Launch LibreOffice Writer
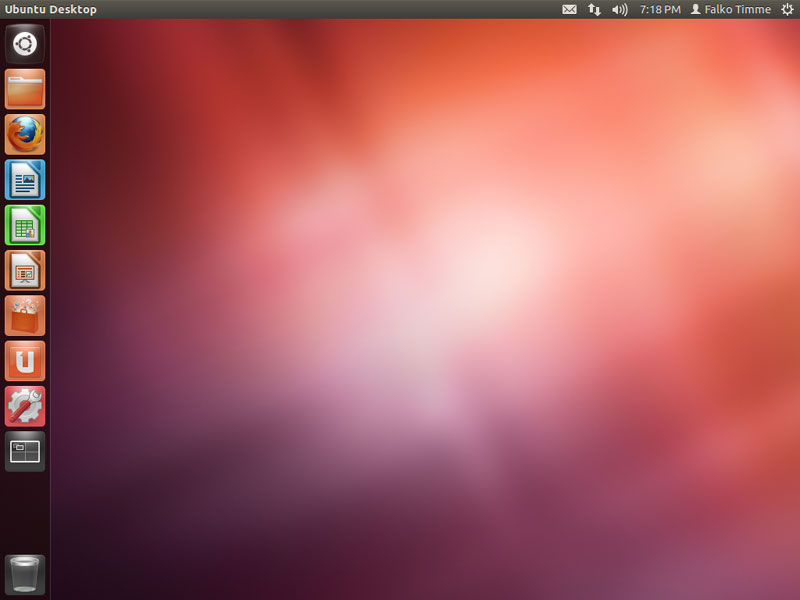The width and height of the screenshot is (800, 600). click(25, 180)
